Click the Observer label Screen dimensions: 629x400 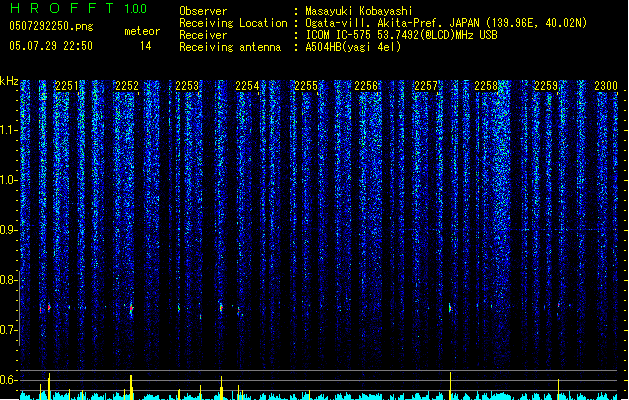pos(203,11)
